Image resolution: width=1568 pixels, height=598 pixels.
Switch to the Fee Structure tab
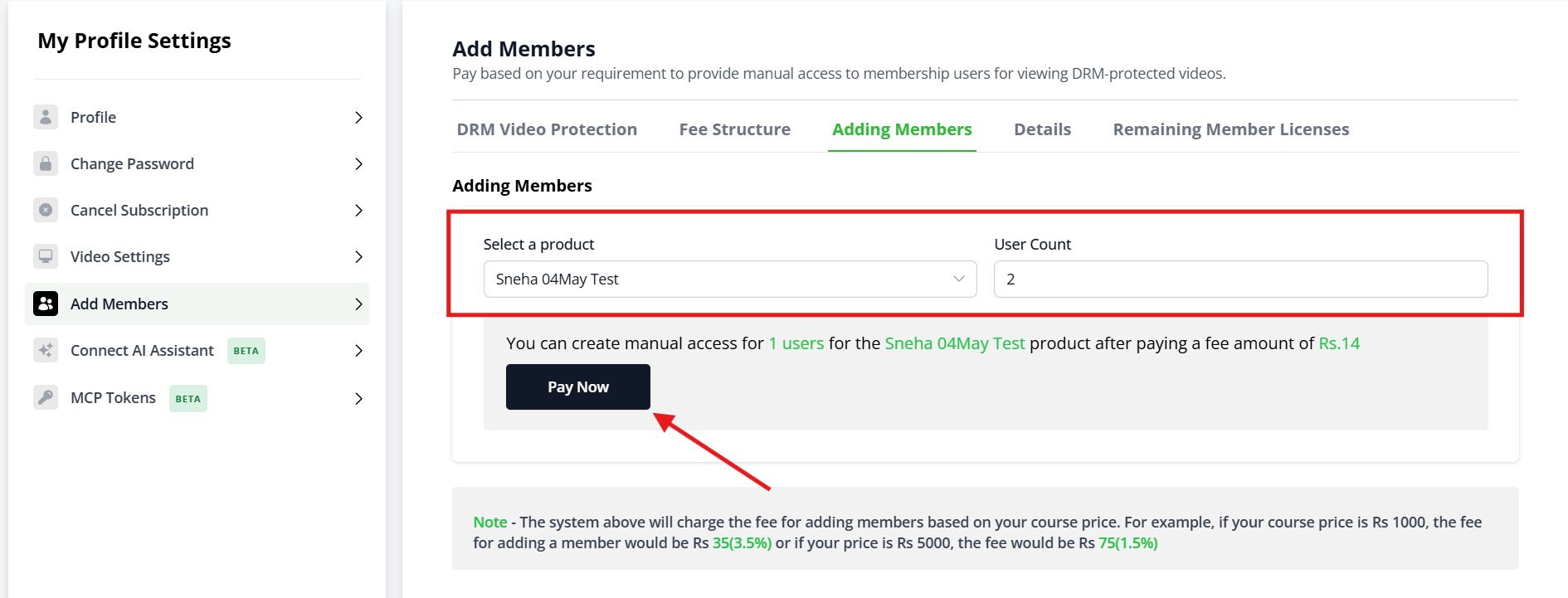tap(735, 129)
